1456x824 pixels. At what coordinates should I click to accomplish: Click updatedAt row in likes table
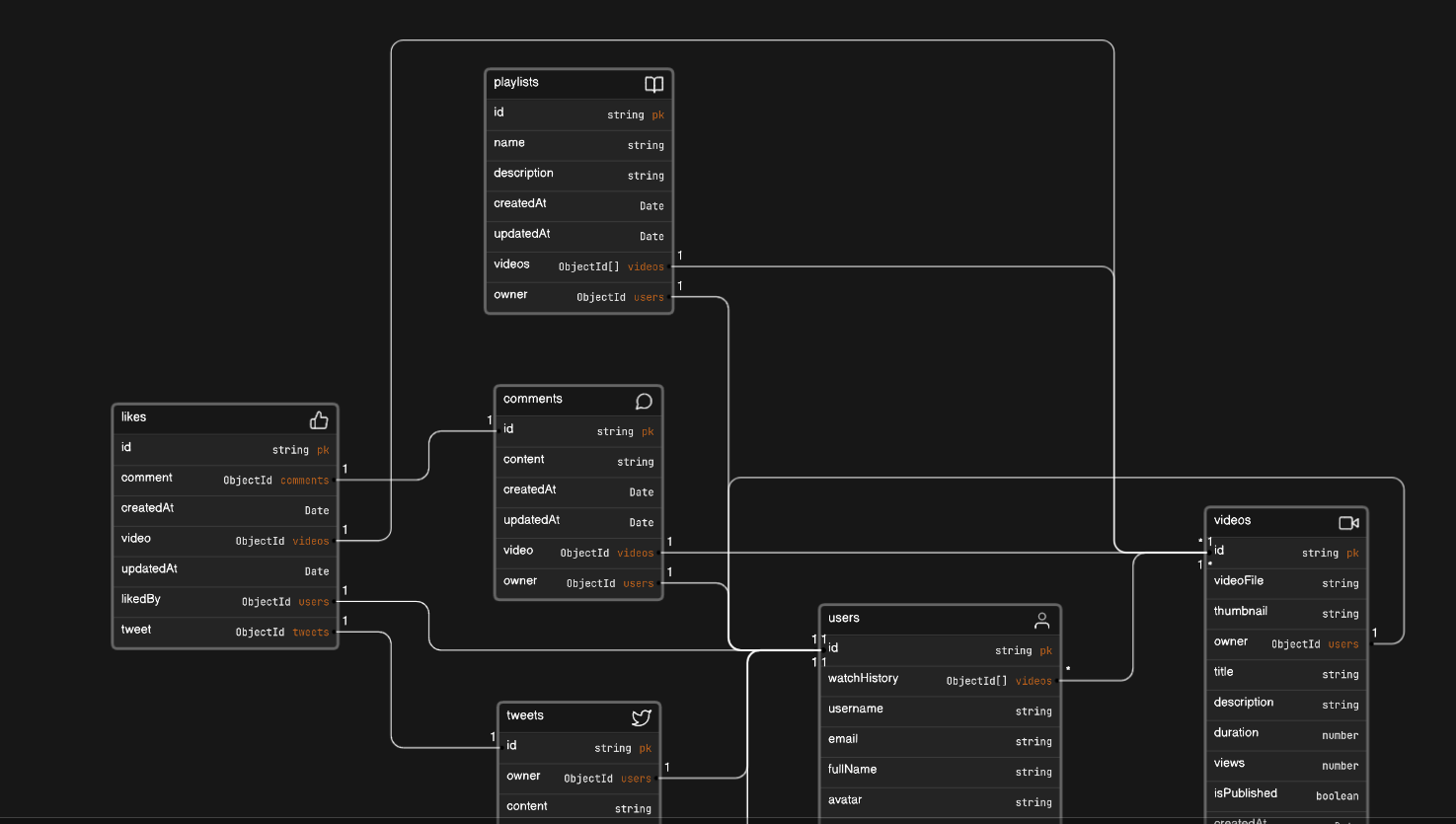point(226,570)
